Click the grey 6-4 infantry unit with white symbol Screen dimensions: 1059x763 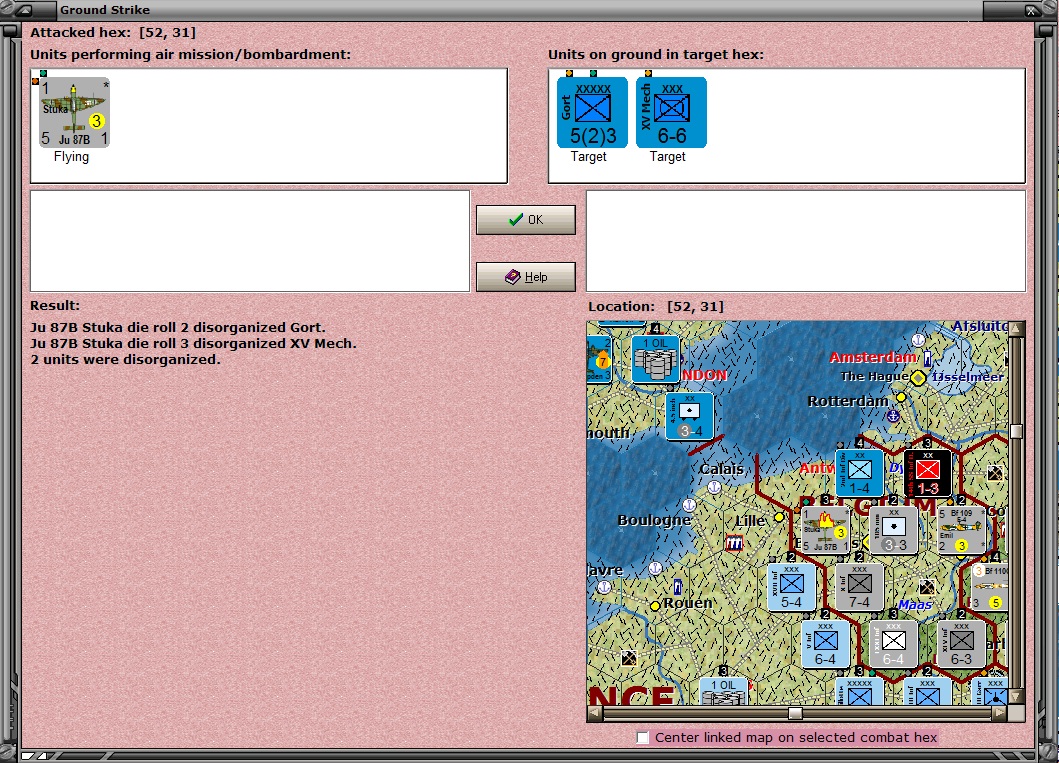tap(894, 644)
